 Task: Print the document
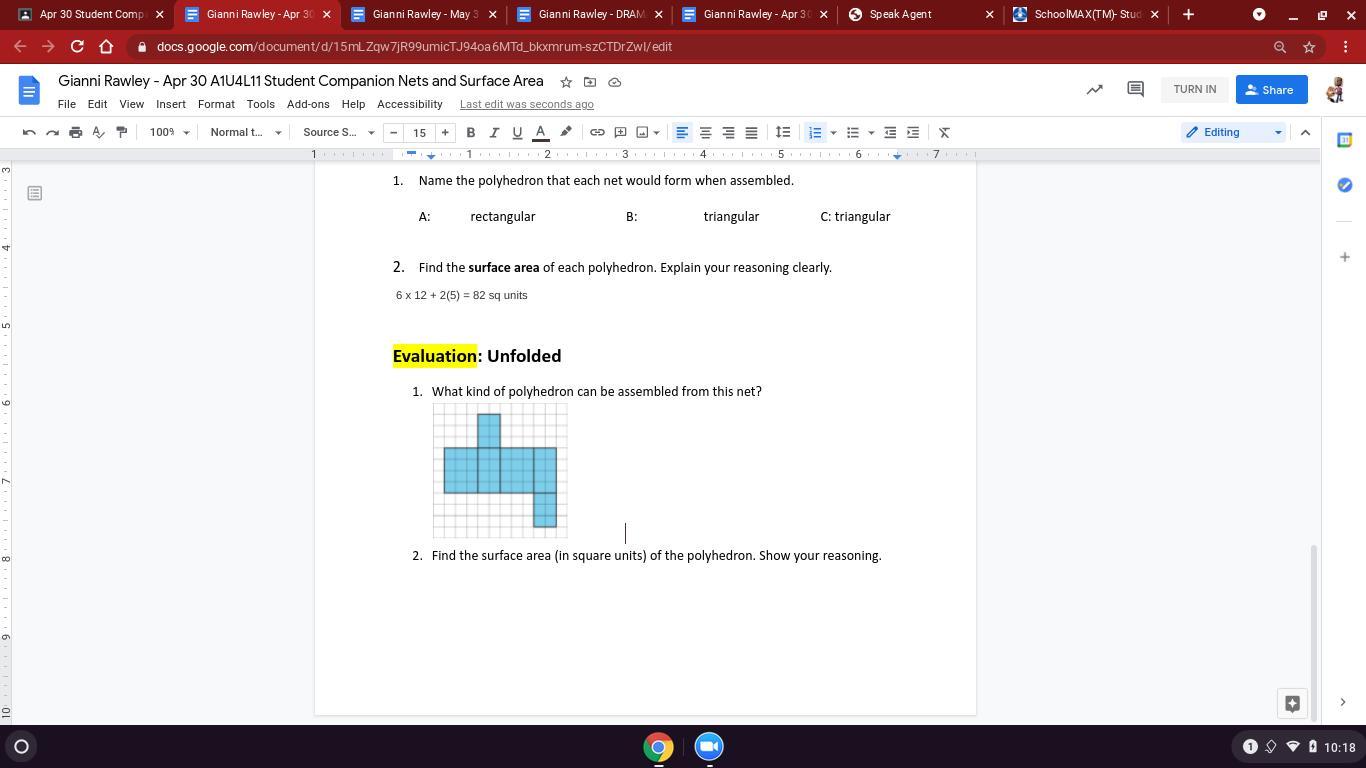point(75,132)
